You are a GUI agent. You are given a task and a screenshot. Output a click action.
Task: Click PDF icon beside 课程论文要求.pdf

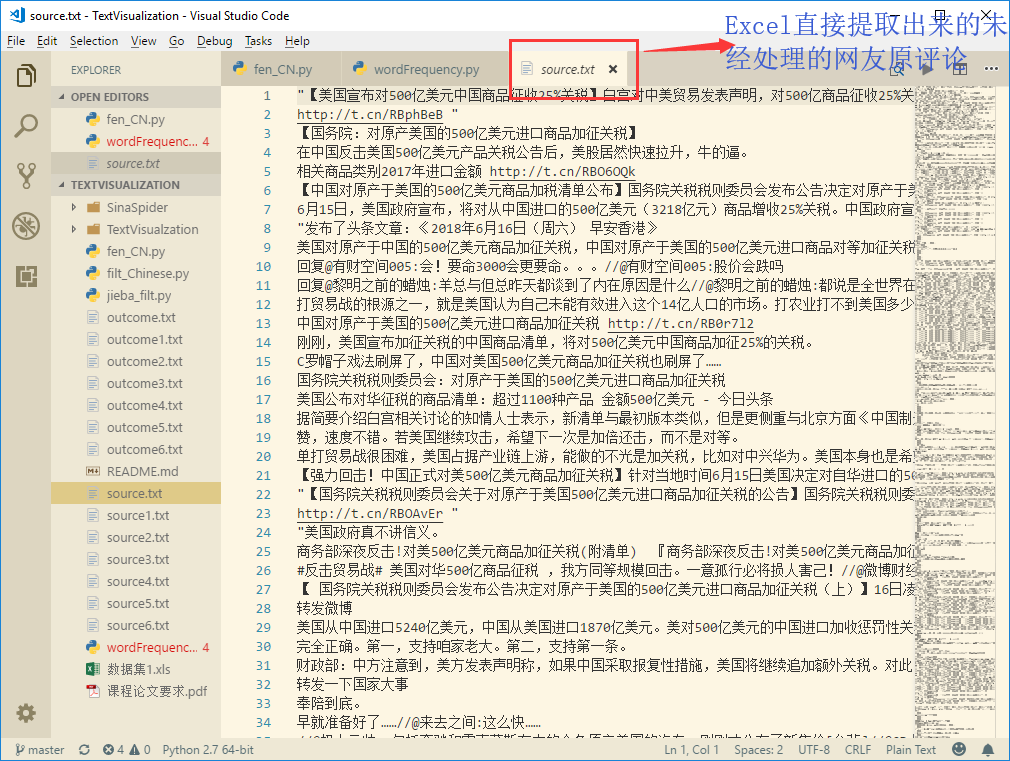(93, 691)
